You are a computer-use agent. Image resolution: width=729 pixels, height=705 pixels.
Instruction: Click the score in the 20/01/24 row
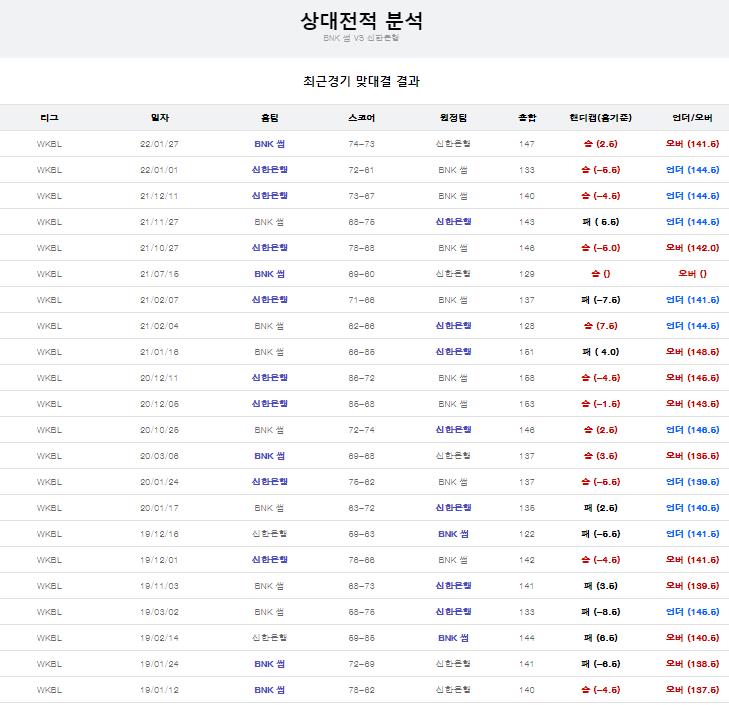361,482
